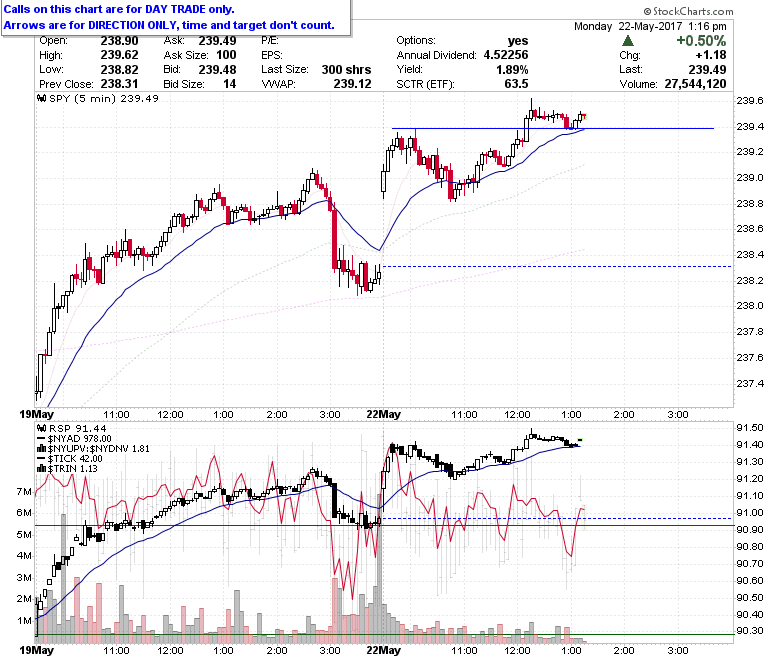Select the percent change '+0.50%'

click(701, 41)
